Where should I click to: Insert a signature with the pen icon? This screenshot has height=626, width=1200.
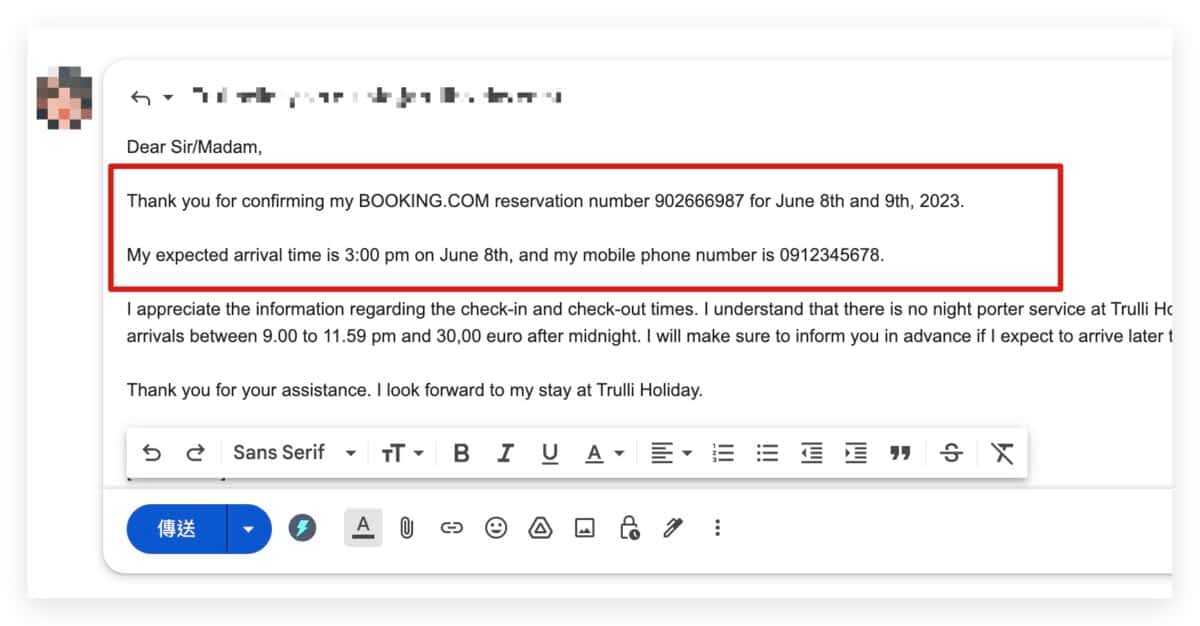(673, 527)
